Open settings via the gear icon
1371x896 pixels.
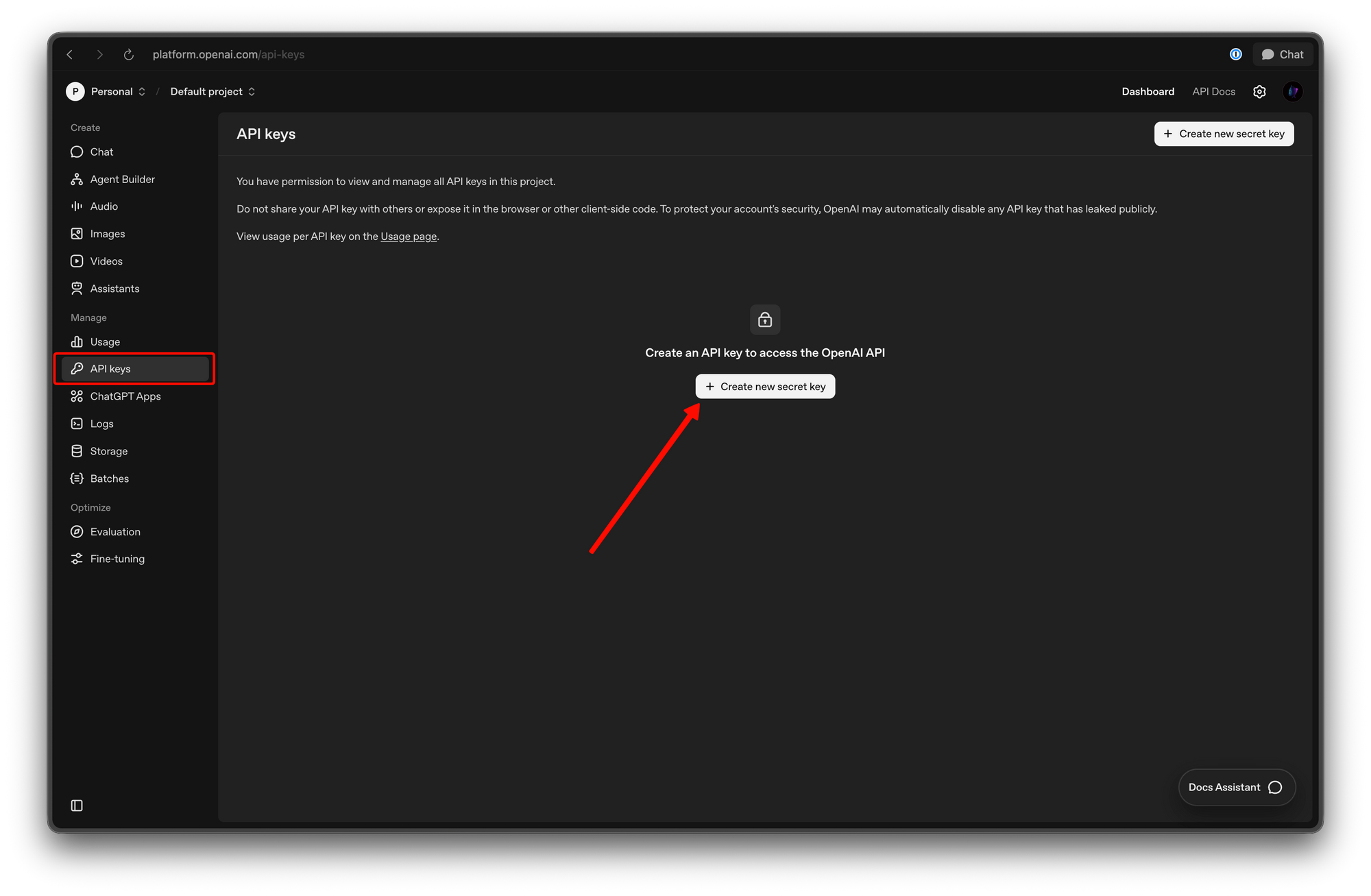coord(1259,91)
